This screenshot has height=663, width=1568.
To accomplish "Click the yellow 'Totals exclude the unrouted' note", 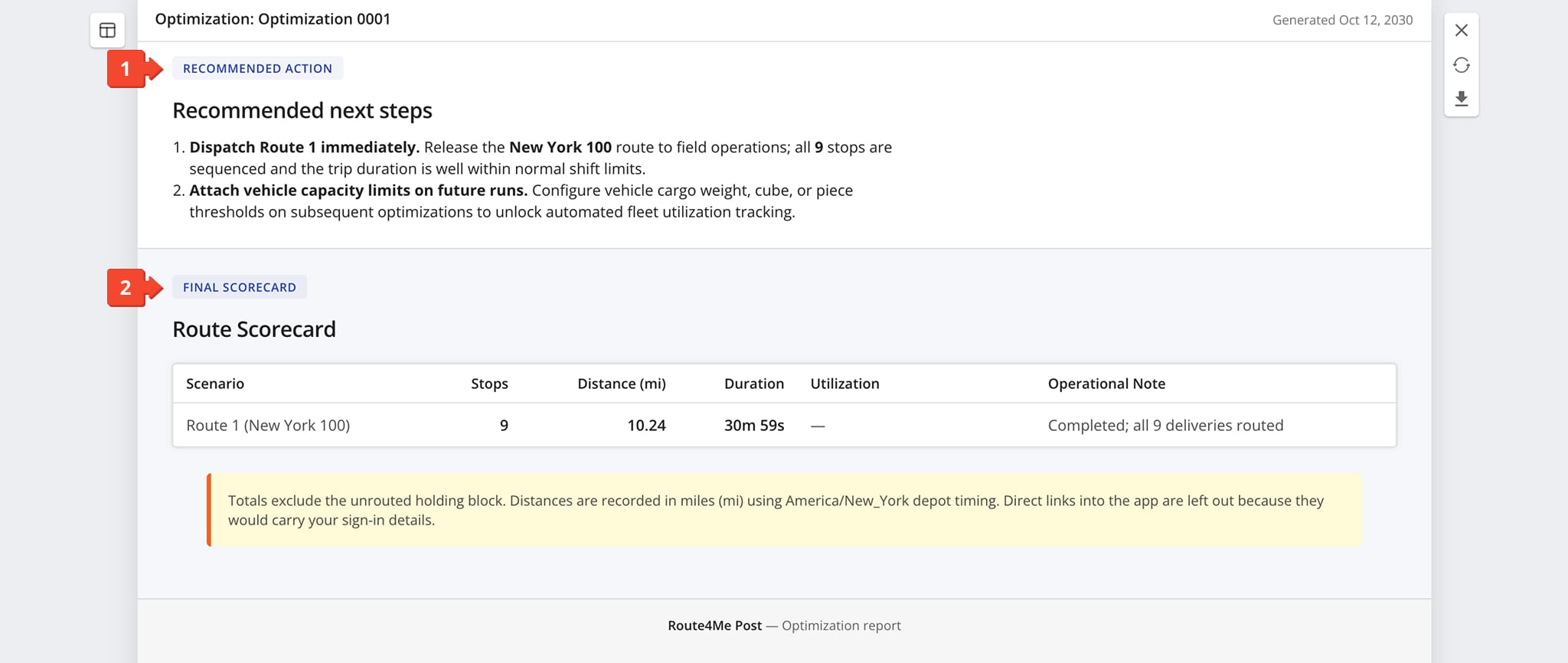I will click(x=784, y=510).
